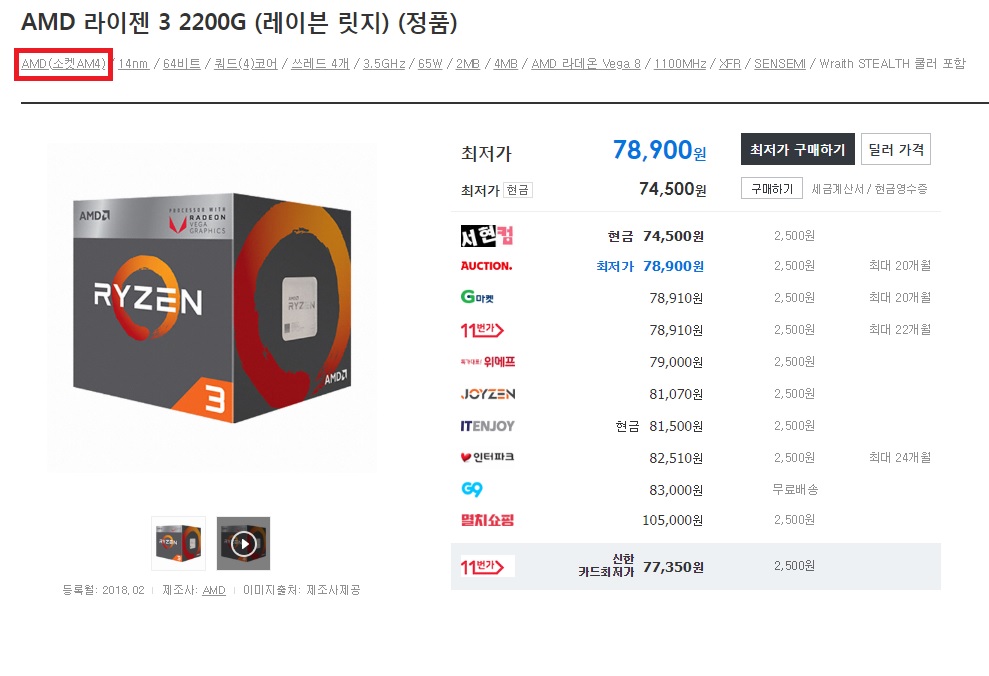Open the 인터파크 heart logo
989x676 pixels.
tap(488, 457)
